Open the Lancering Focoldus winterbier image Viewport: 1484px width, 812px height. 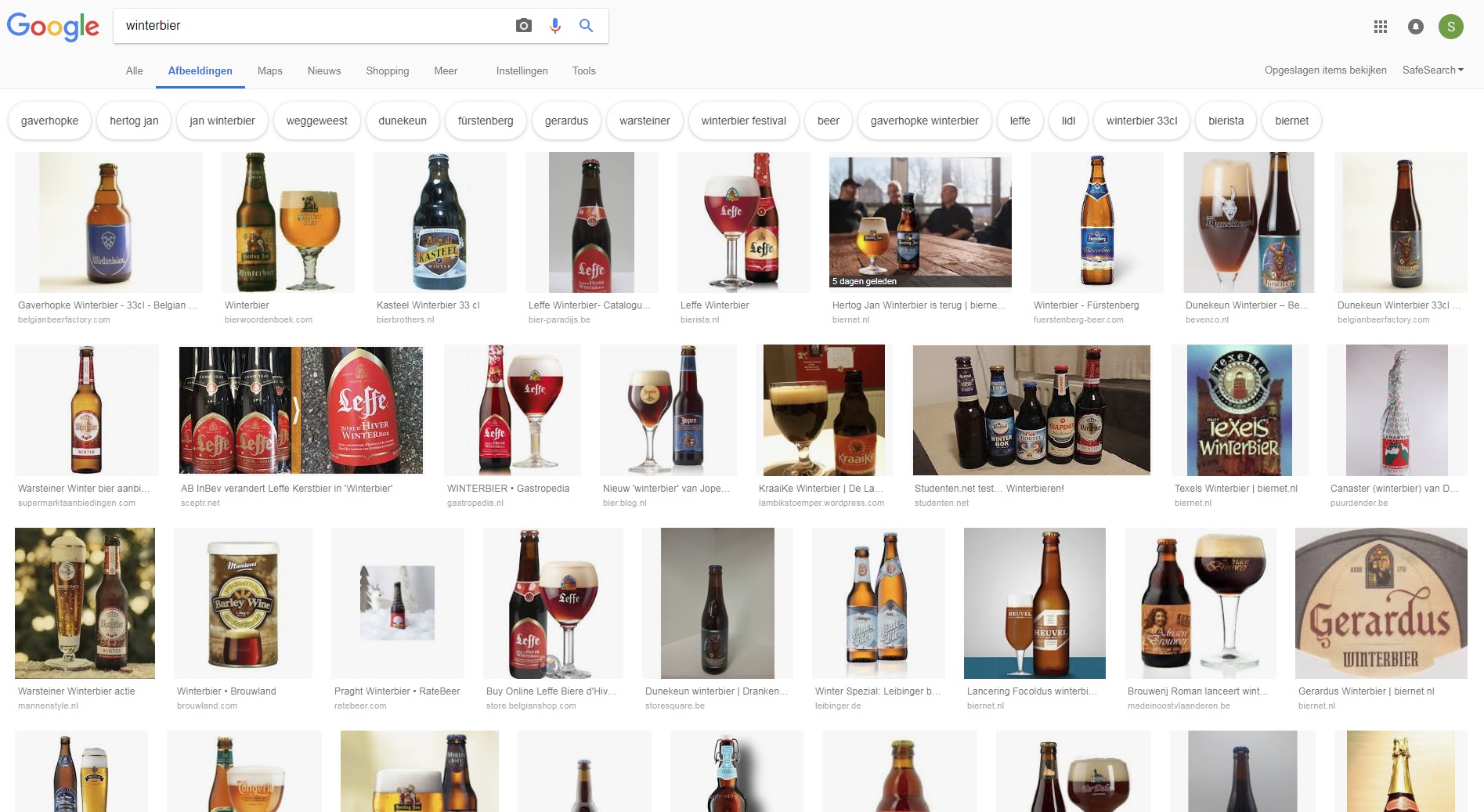(1034, 603)
